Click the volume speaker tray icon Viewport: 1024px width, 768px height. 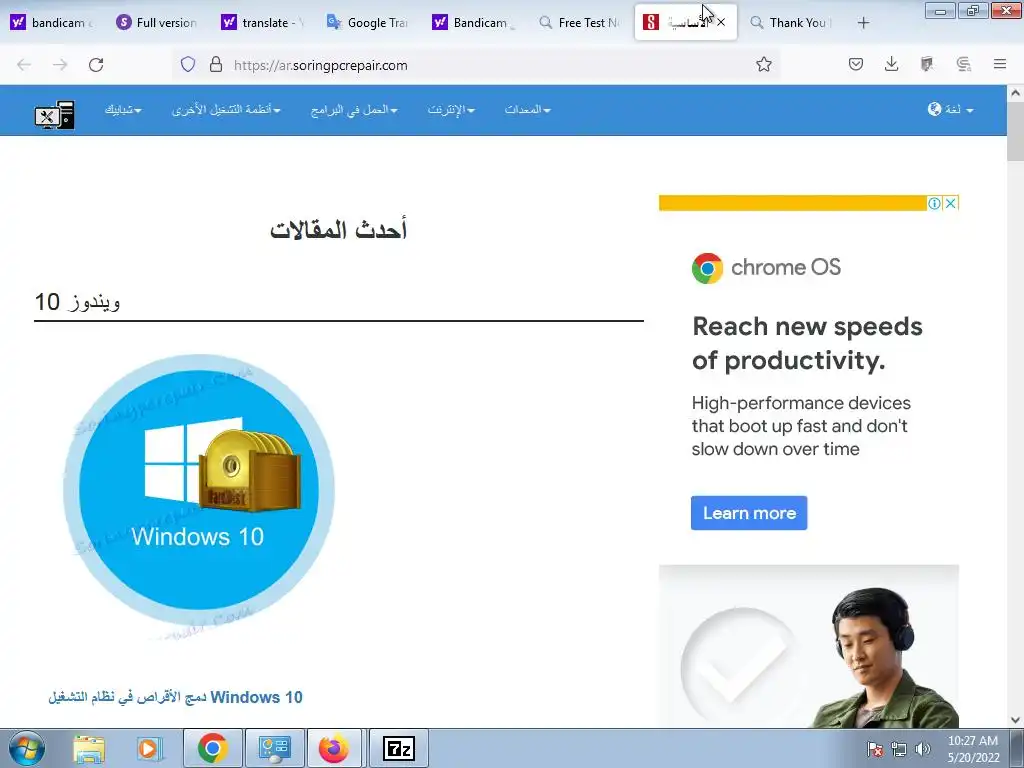(922, 749)
